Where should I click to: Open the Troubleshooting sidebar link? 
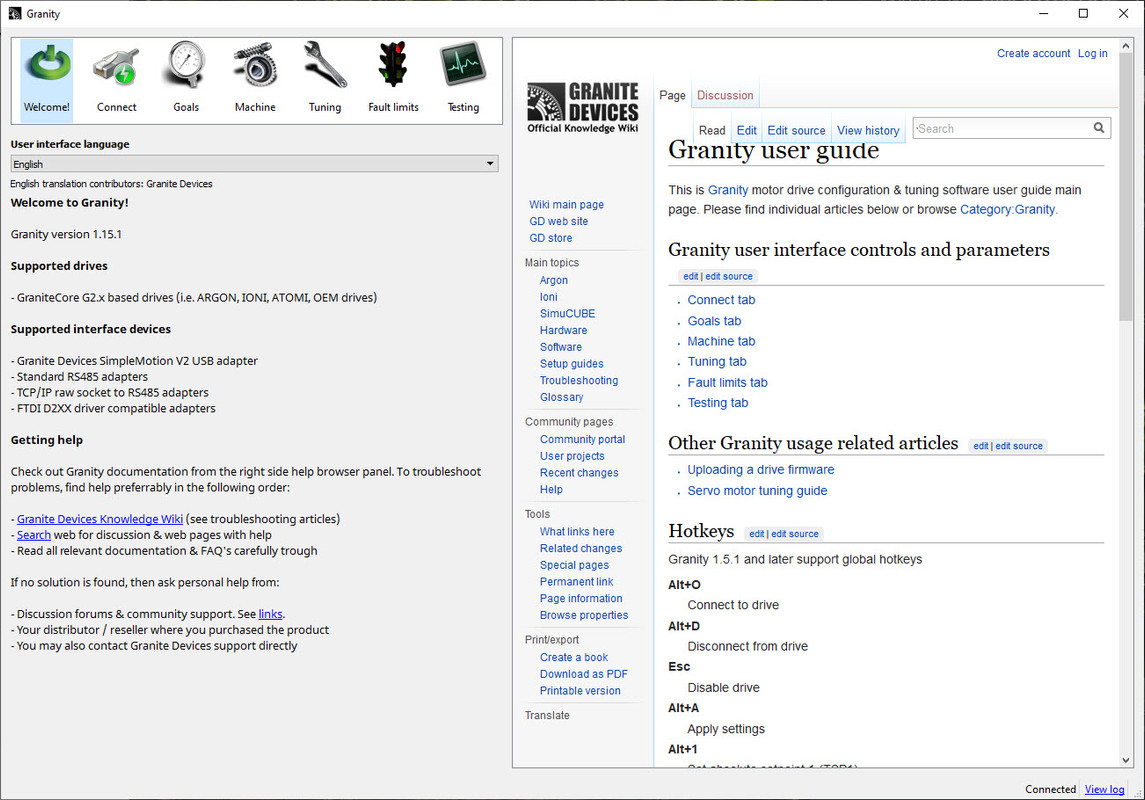578,380
